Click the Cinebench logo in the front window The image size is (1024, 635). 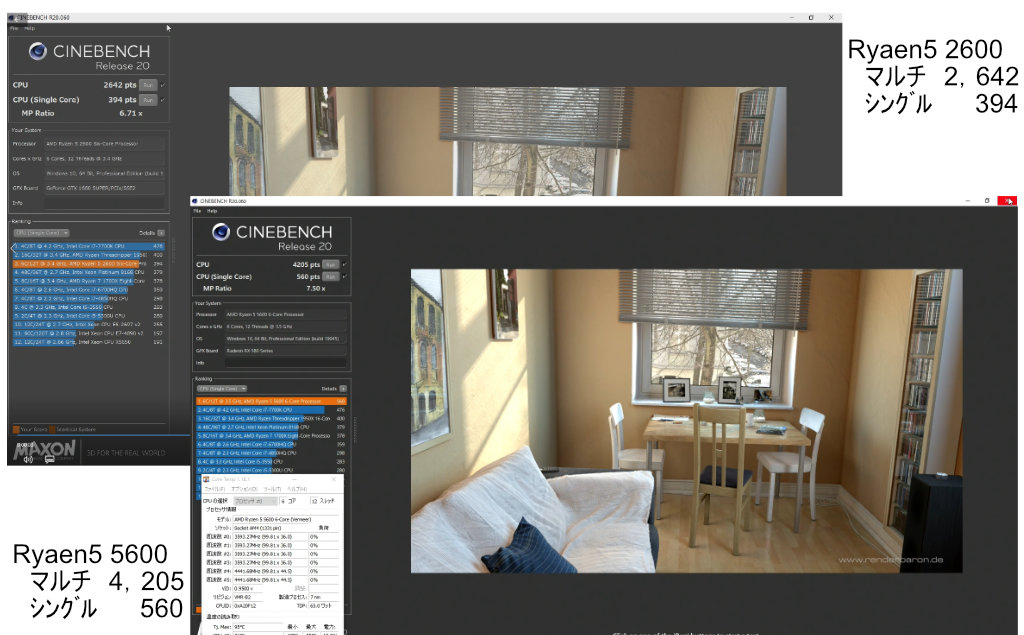point(221,232)
